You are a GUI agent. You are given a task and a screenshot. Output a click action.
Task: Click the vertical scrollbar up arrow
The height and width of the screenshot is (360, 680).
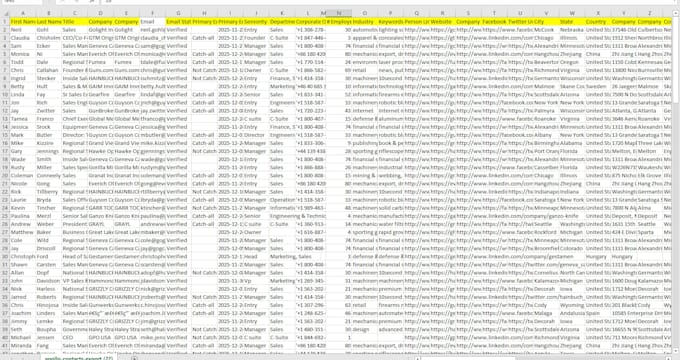click(x=676, y=13)
